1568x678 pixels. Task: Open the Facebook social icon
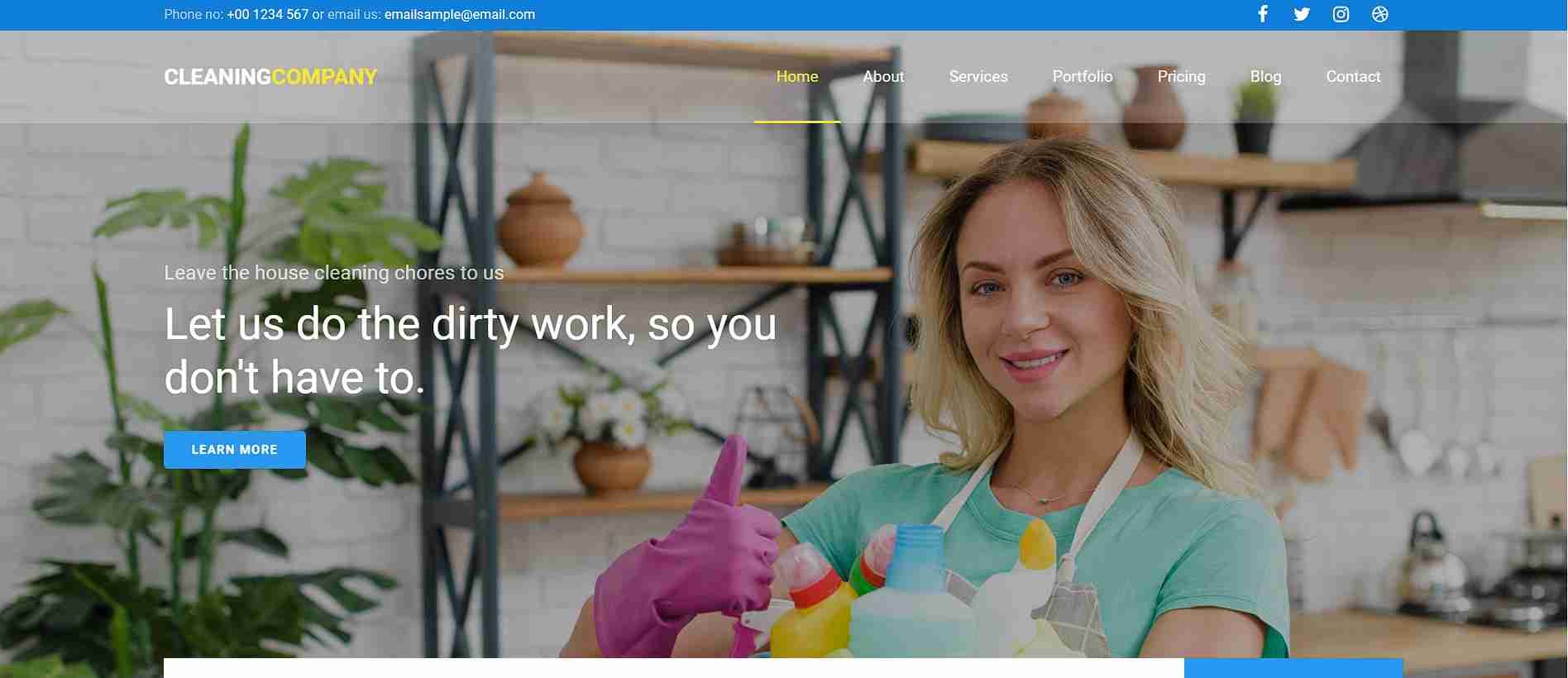click(1262, 14)
